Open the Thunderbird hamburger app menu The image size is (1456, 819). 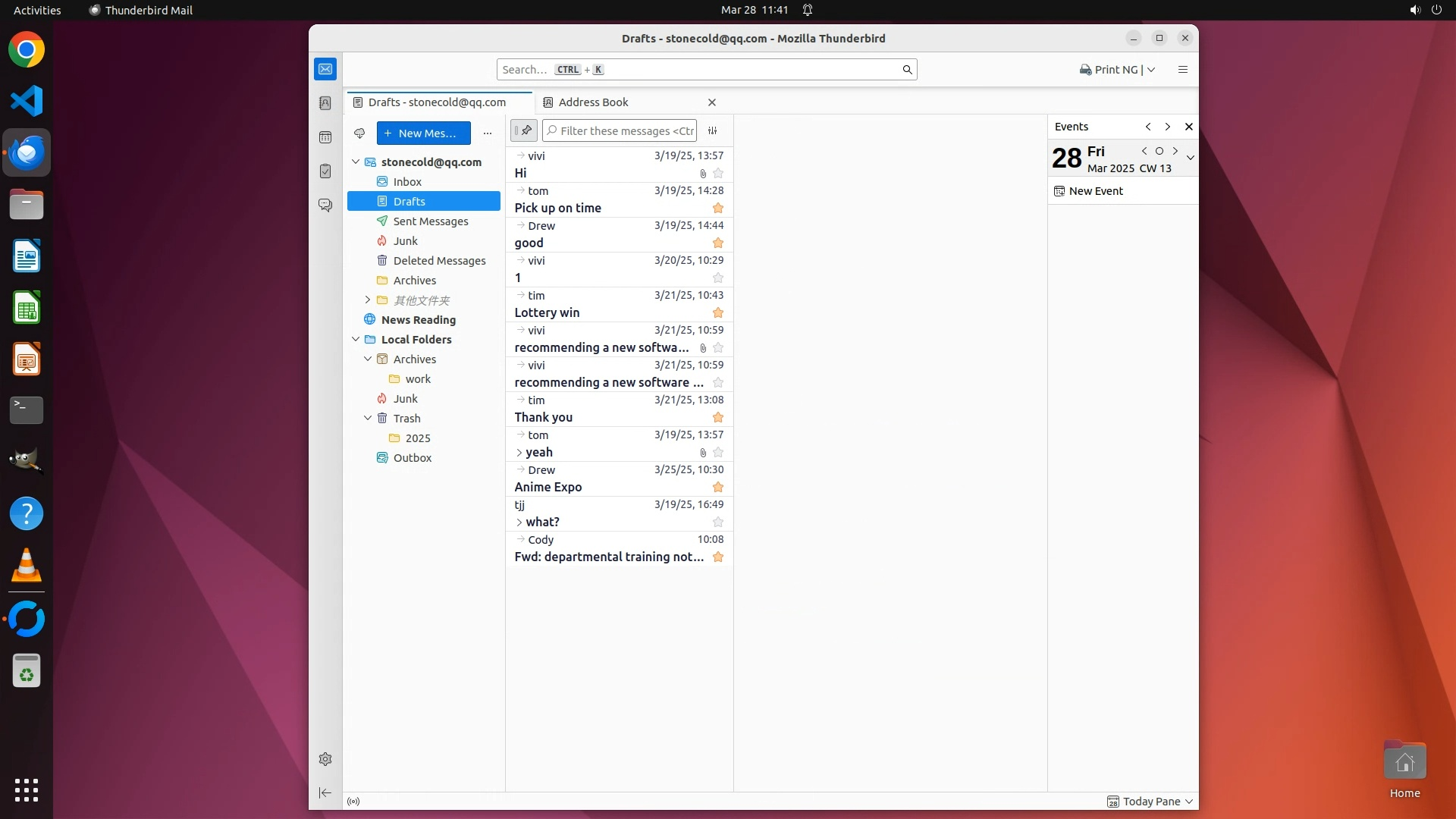[1182, 70]
